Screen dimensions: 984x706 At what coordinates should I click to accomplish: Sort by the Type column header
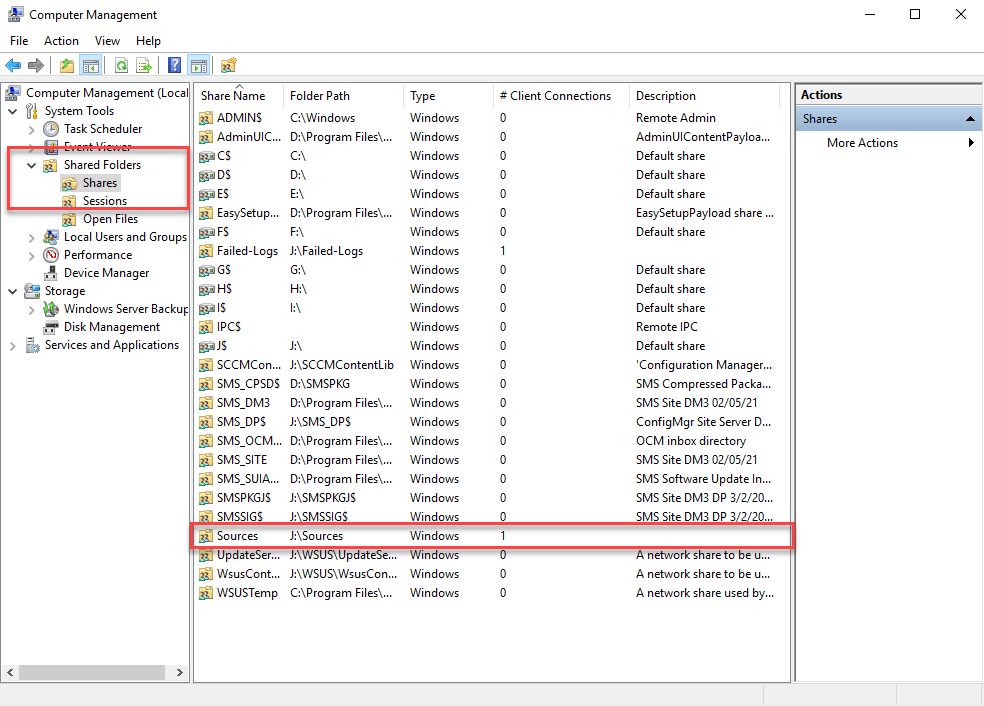pyautogui.click(x=448, y=96)
